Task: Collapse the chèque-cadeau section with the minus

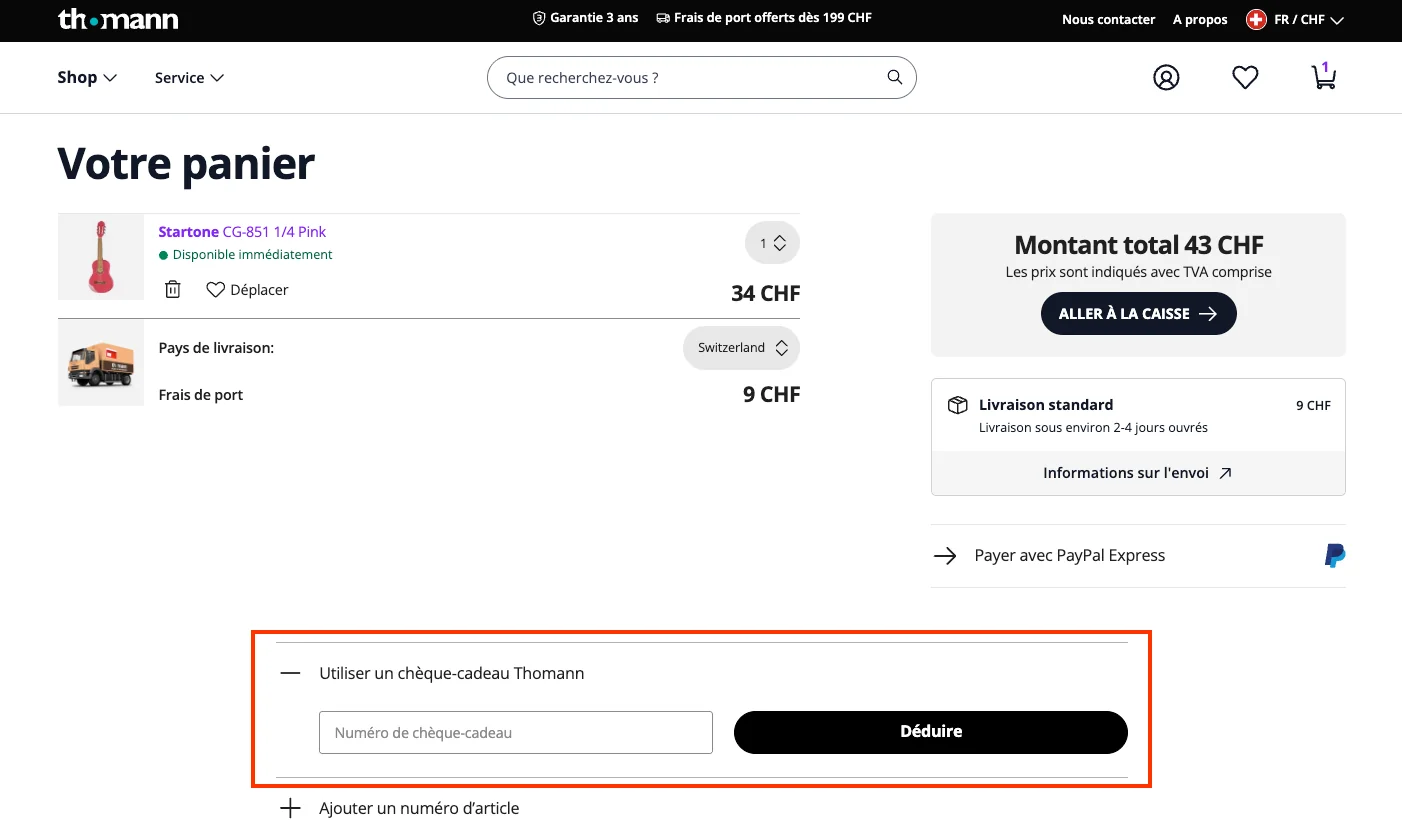Action: (289, 672)
